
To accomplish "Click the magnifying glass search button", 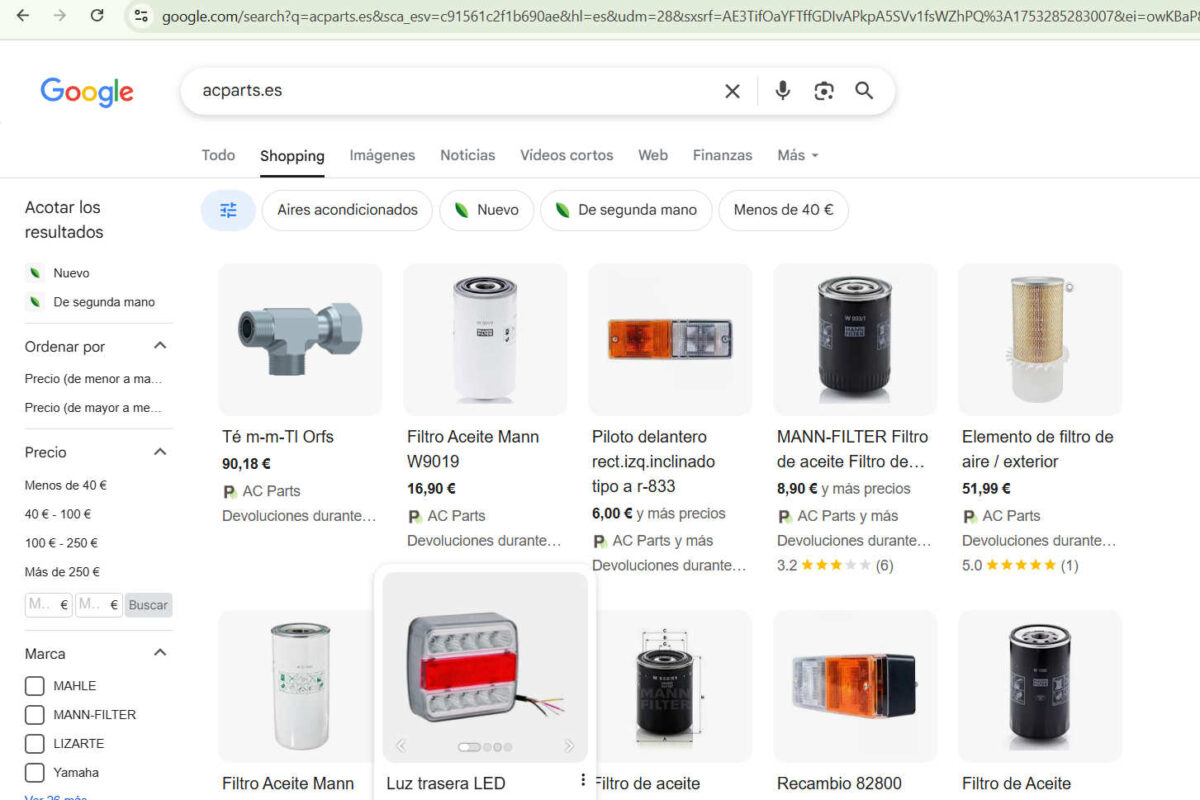I will click(x=864, y=91).
